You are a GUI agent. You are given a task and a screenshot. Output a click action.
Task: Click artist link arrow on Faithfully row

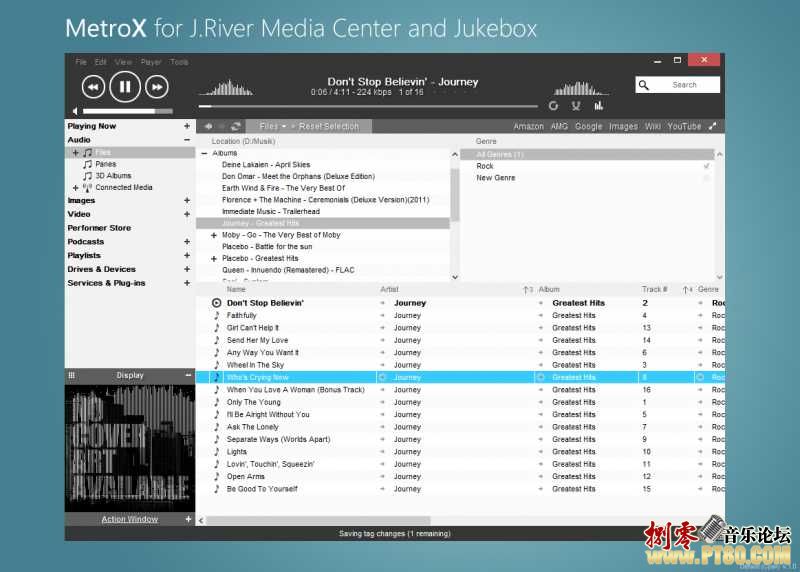click(382, 316)
